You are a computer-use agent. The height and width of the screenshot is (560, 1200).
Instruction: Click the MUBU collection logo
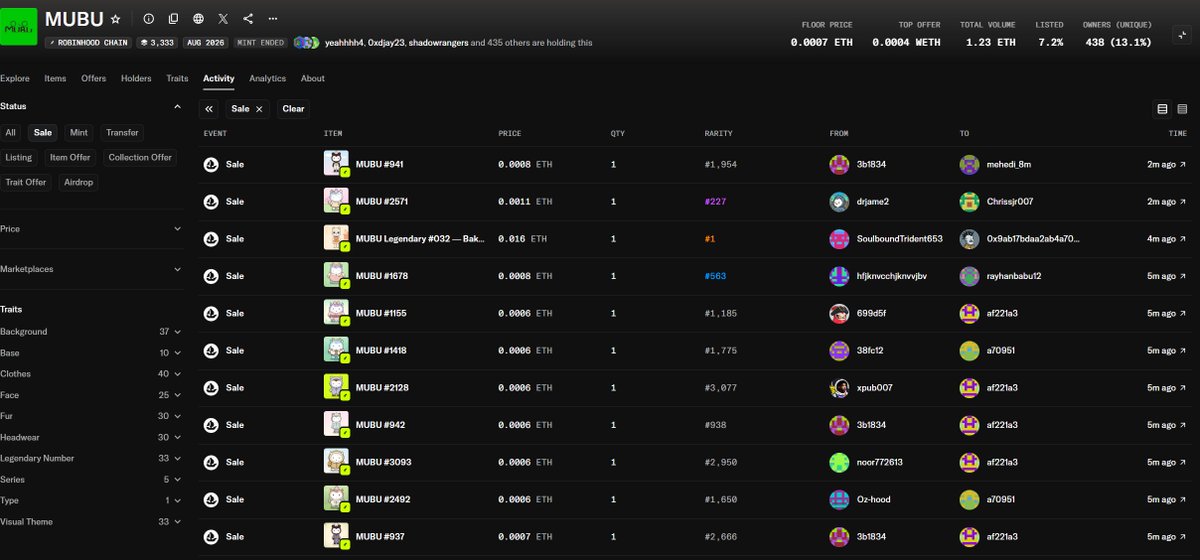pos(20,27)
